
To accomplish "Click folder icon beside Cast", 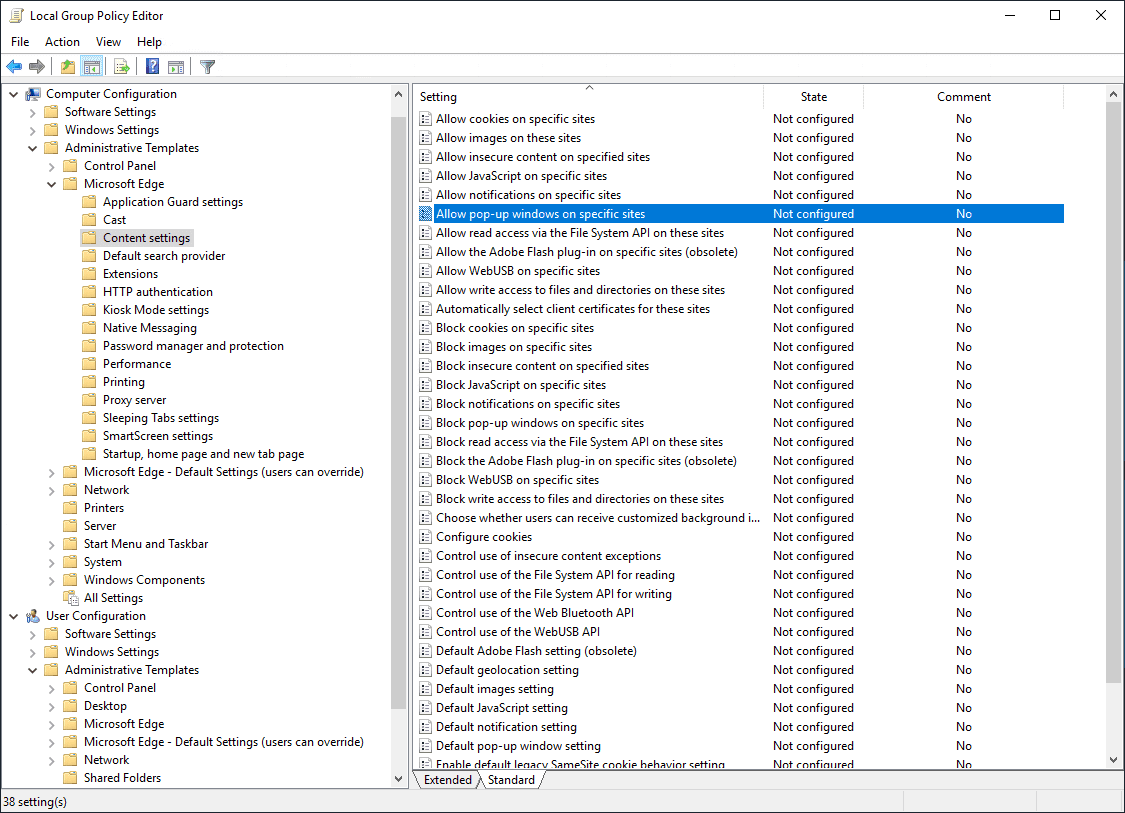I will [89, 220].
